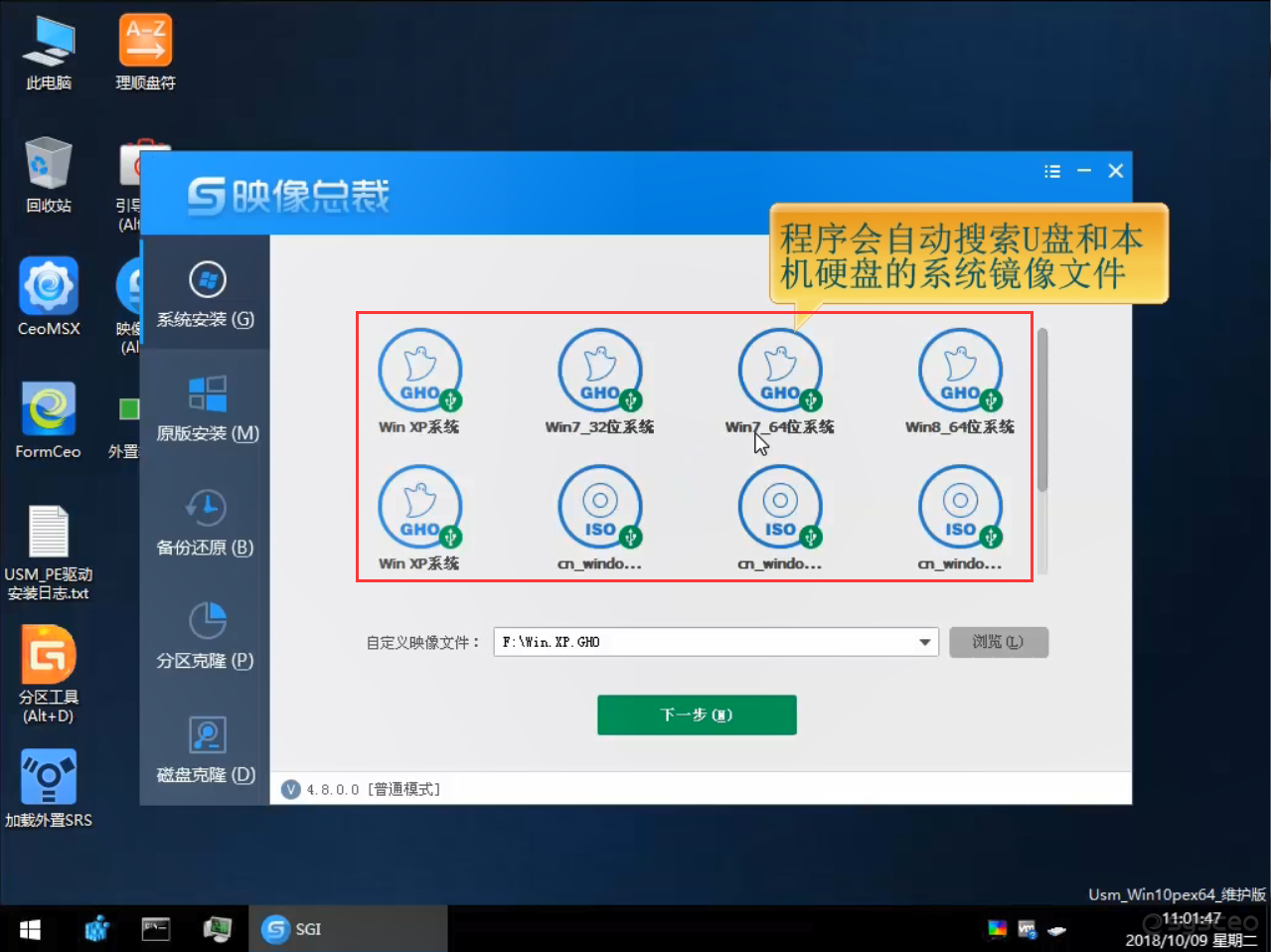This screenshot has height=952, width=1271.
Task: Click the removable drive tray icon
Action: (1057, 931)
